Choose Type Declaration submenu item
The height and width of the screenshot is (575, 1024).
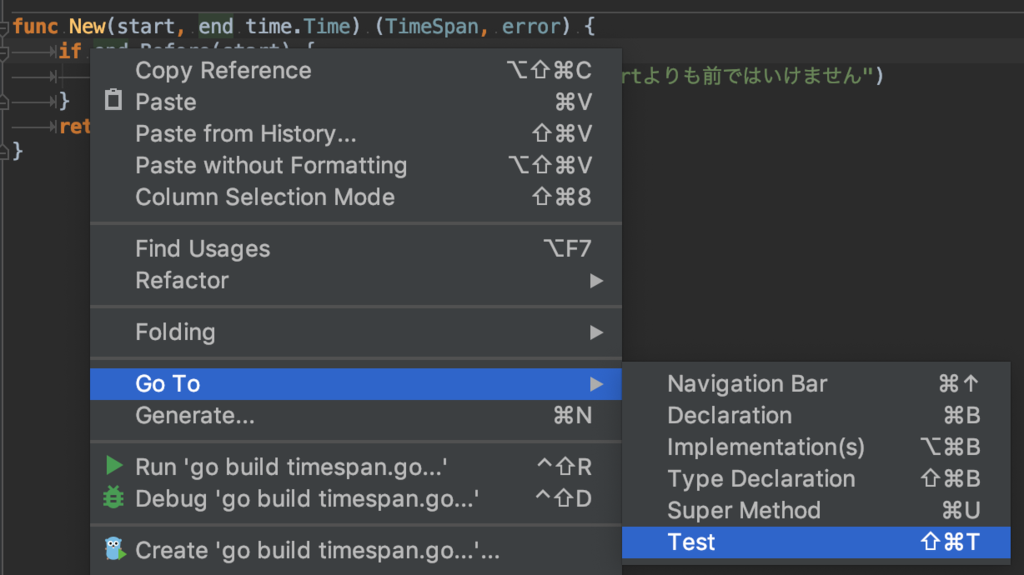point(761,479)
